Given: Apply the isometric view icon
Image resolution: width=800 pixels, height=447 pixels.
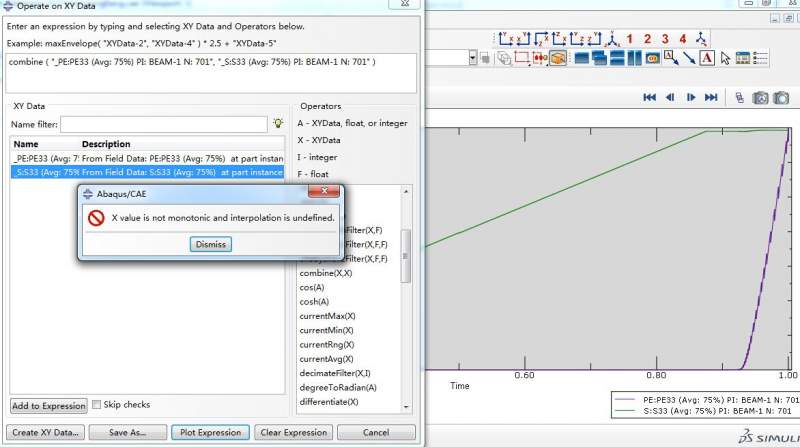Looking at the screenshot, I should (x=612, y=39).
